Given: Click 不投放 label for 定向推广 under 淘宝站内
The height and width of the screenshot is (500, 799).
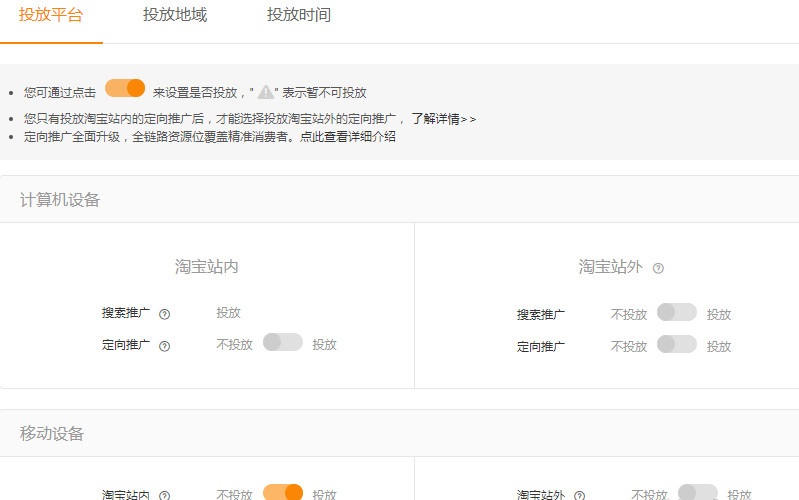Looking at the screenshot, I should tap(234, 345).
